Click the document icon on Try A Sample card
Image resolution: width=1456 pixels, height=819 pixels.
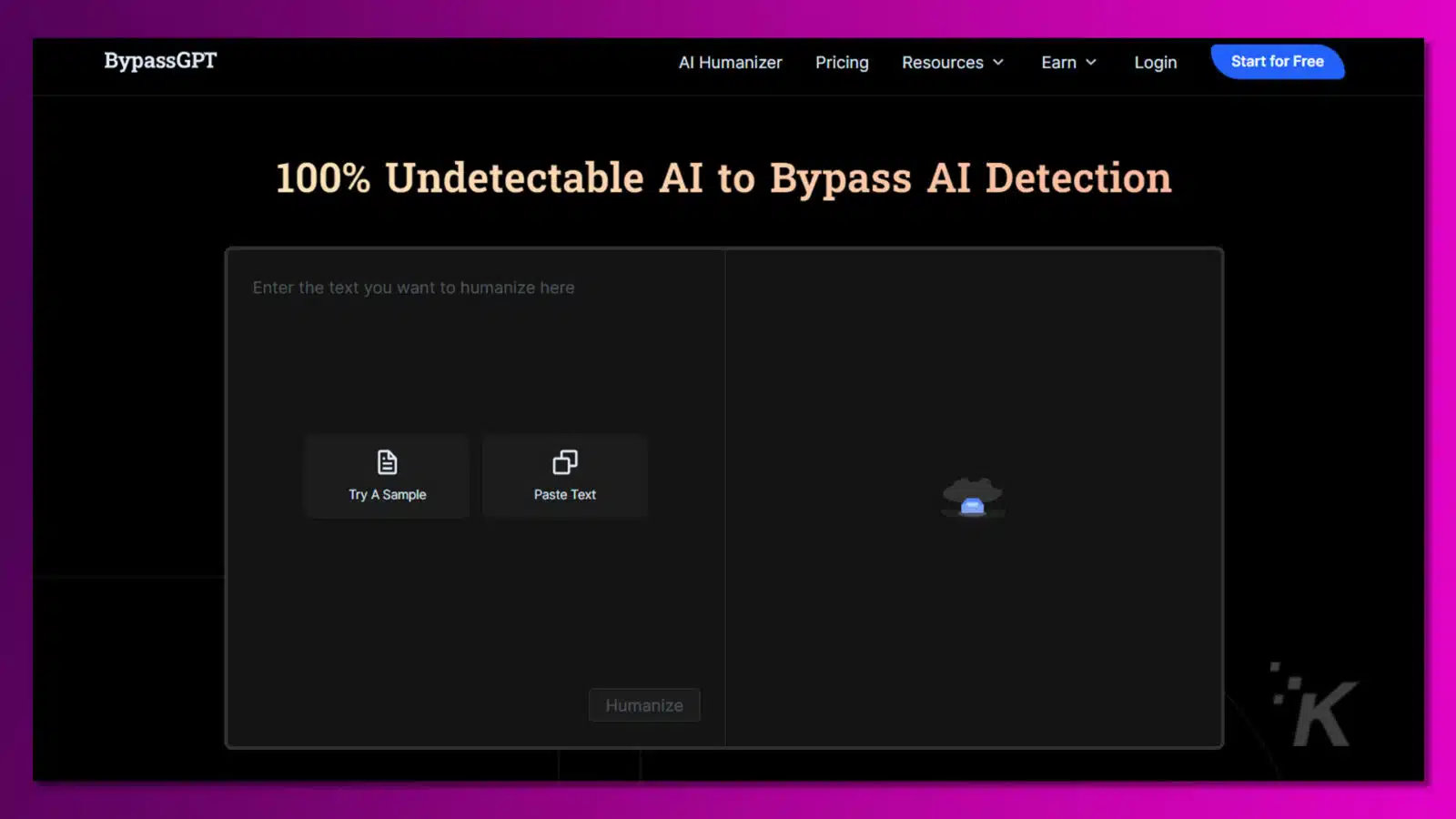tap(387, 461)
